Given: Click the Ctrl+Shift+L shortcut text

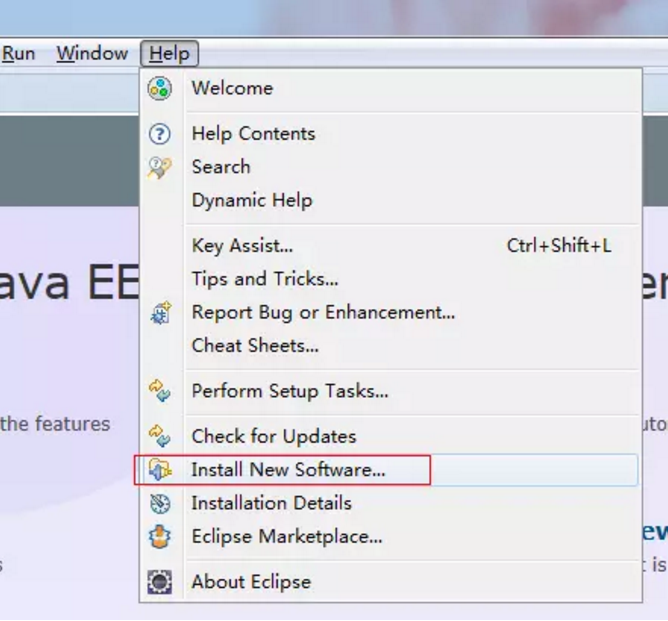Looking at the screenshot, I should (x=559, y=246).
